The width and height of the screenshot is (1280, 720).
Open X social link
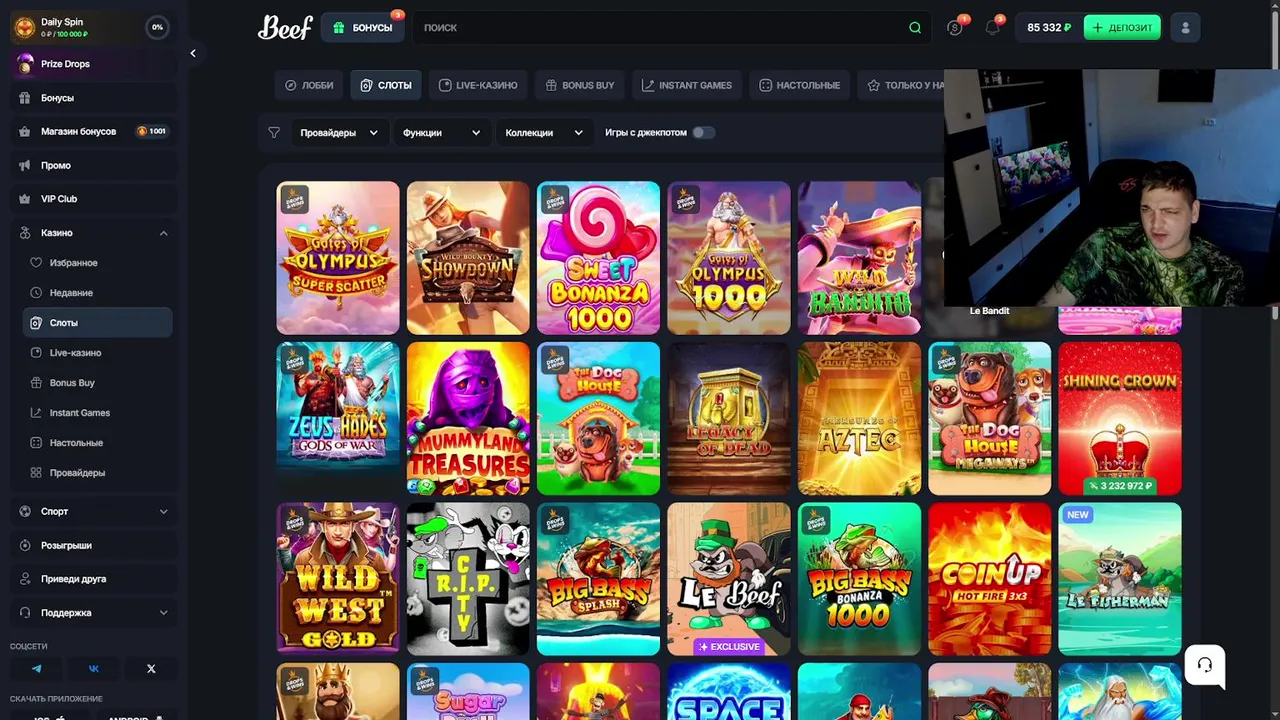[x=151, y=668]
